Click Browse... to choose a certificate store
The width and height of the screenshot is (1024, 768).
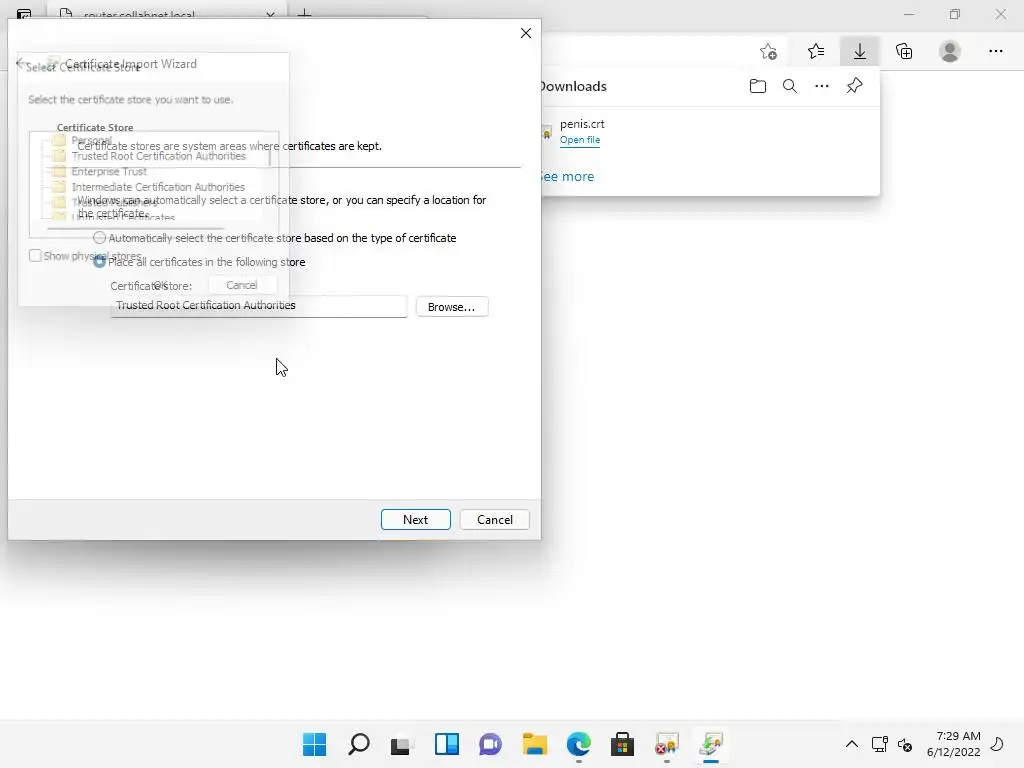coord(452,307)
